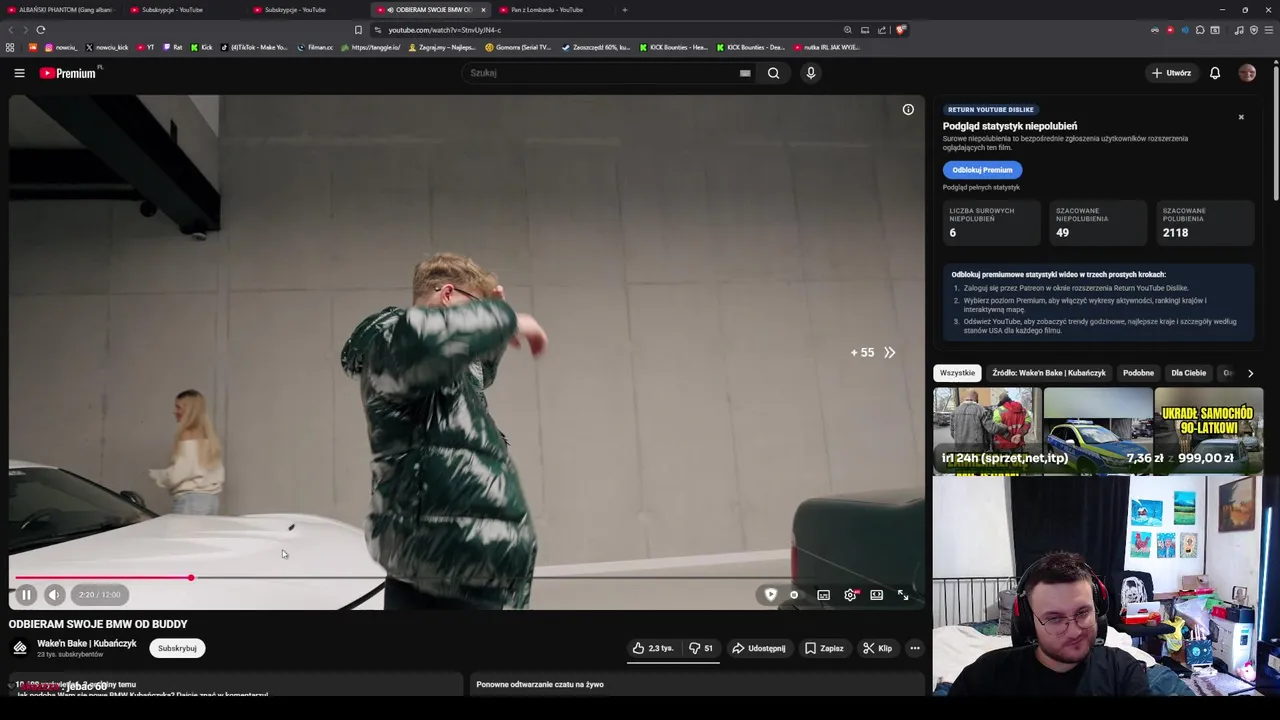The image size is (1280, 720).
Task: Start voice search with microphone icon
Action: 811,73
